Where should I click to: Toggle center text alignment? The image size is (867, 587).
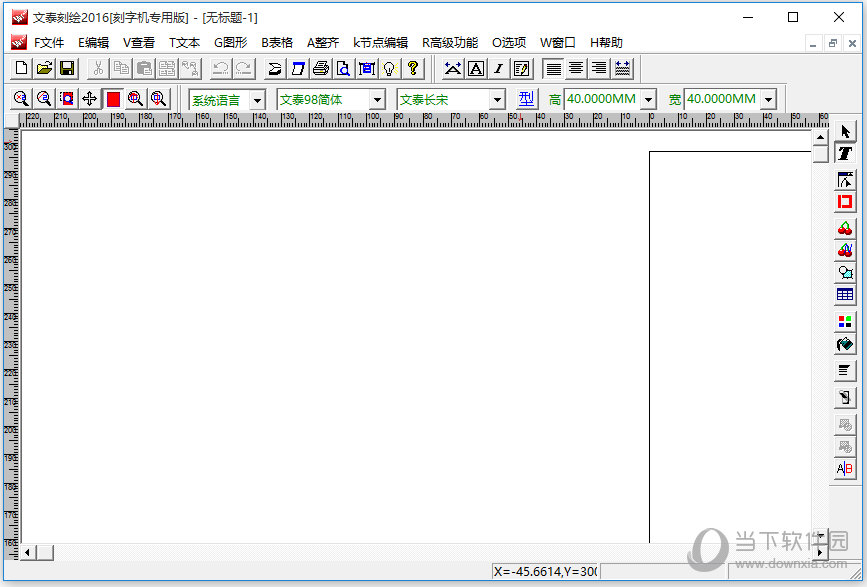tap(576, 68)
